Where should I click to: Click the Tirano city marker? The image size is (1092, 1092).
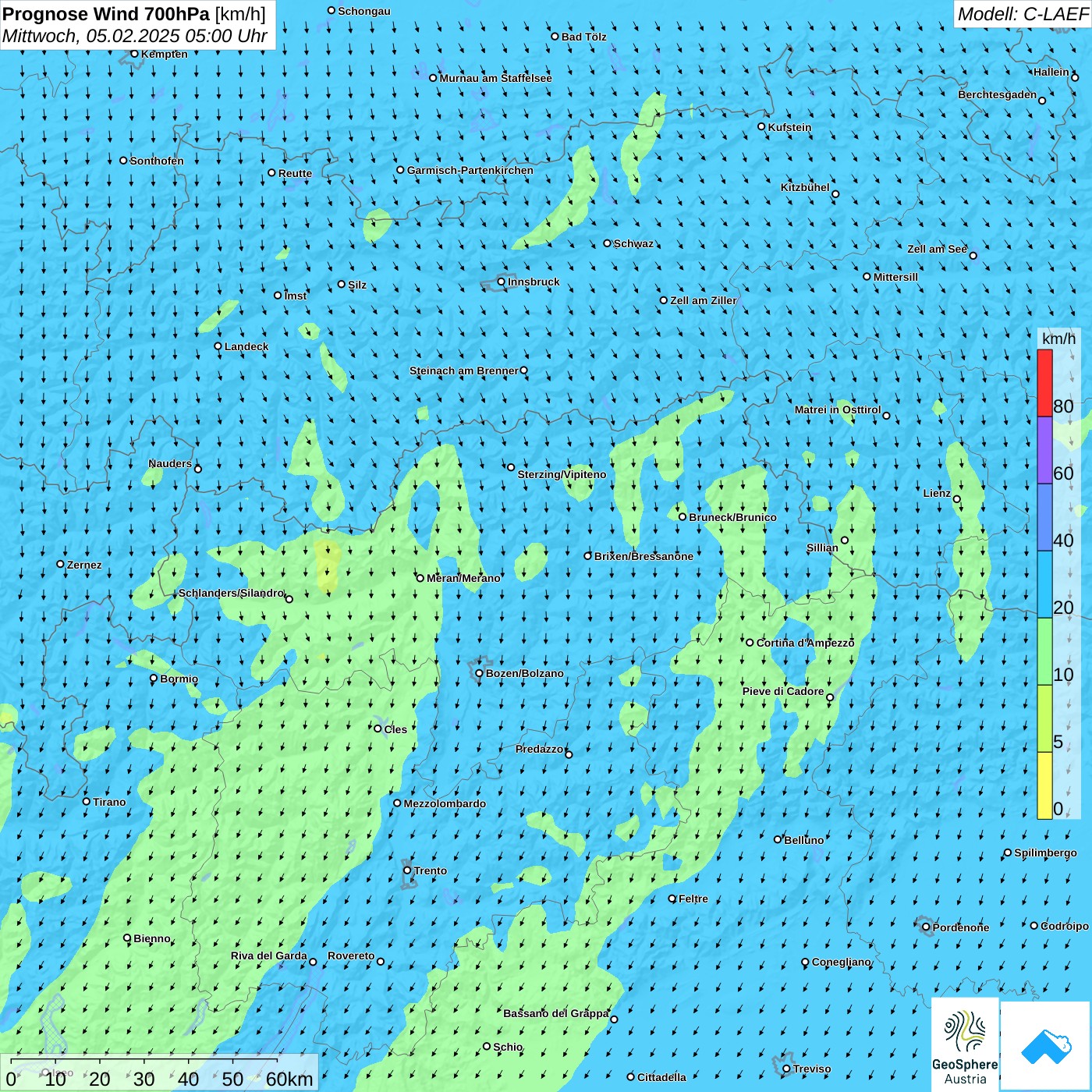point(87,801)
